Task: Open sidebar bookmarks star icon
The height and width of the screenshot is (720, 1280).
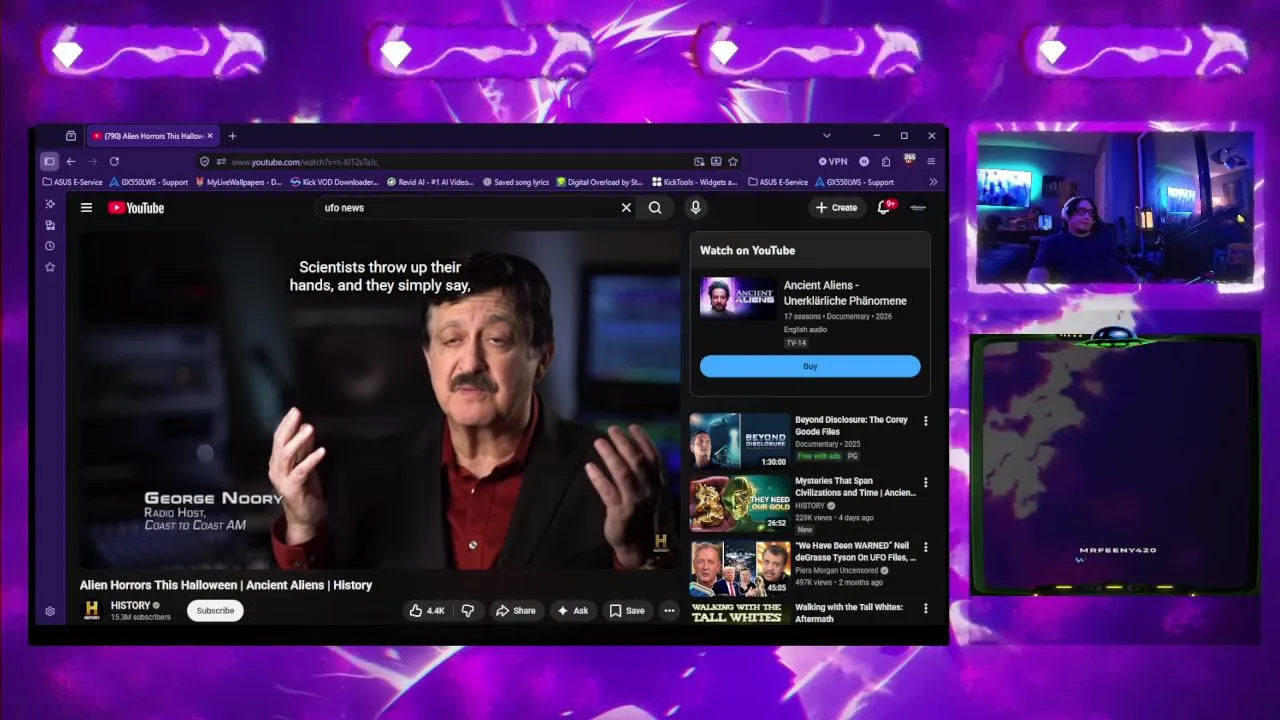Action: pyautogui.click(x=50, y=267)
